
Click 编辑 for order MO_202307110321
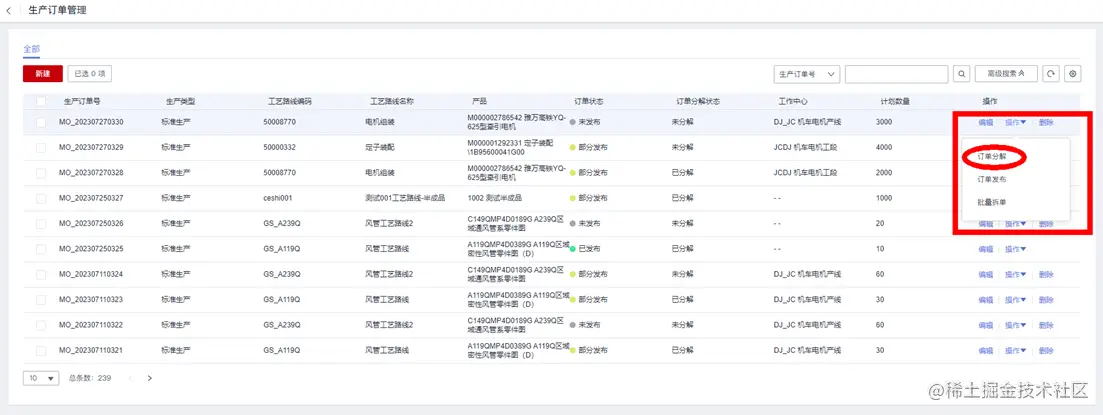986,350
